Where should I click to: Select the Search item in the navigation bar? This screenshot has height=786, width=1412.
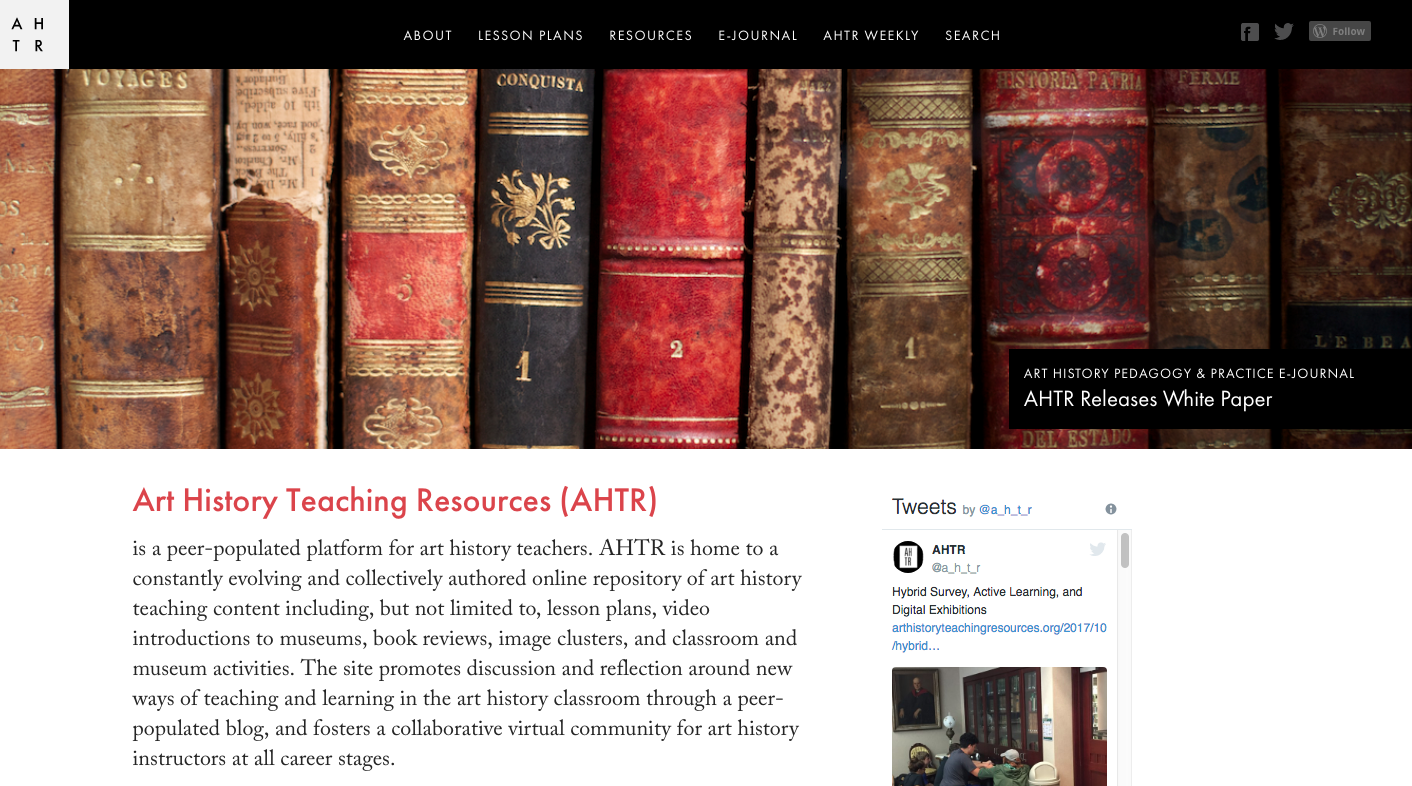(972, 35)
